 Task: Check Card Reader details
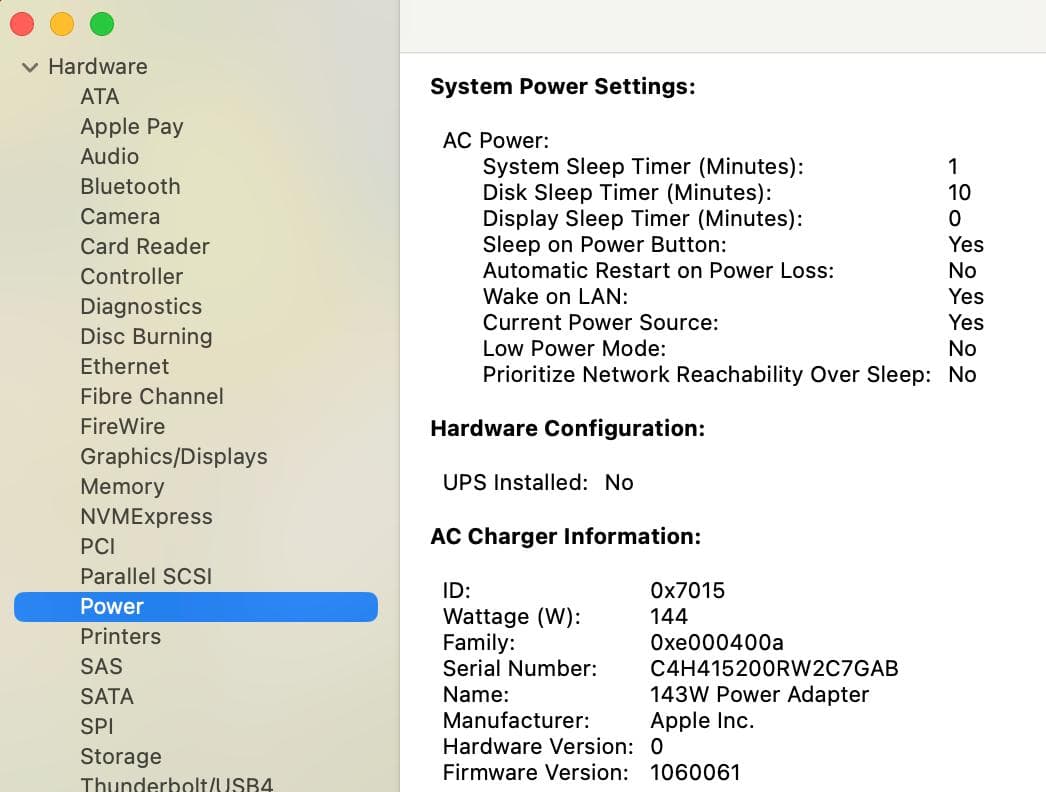coord(144,246)
